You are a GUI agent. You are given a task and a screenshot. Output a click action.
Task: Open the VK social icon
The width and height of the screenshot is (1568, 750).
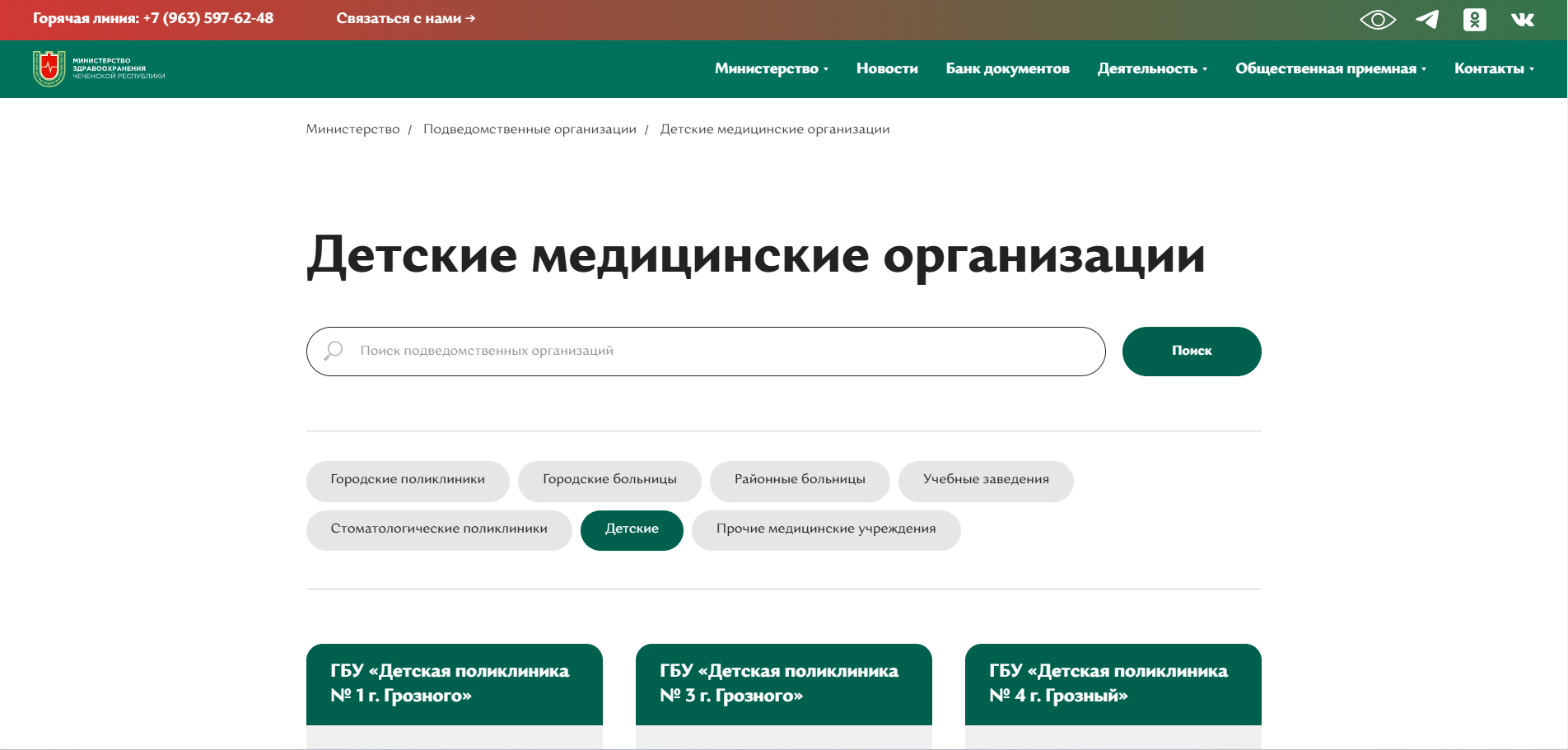coord(1523,20)
